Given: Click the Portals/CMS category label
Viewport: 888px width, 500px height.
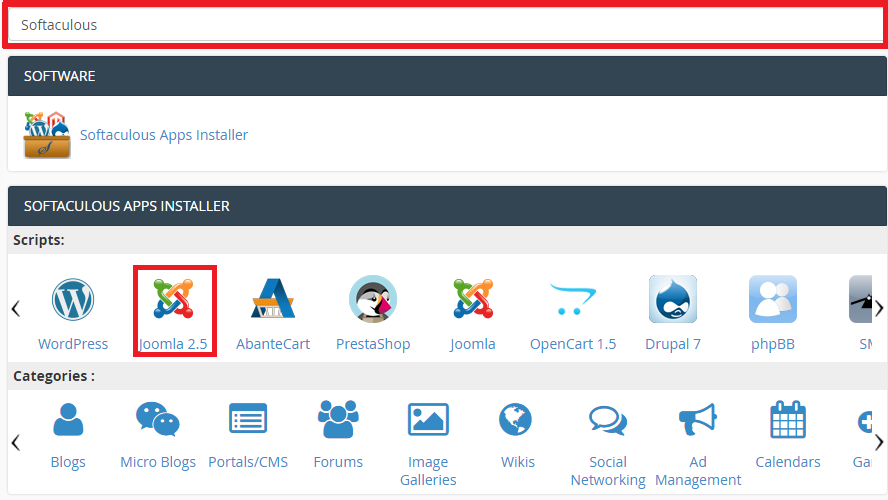Looking at the screenshot, I should 248,462.
